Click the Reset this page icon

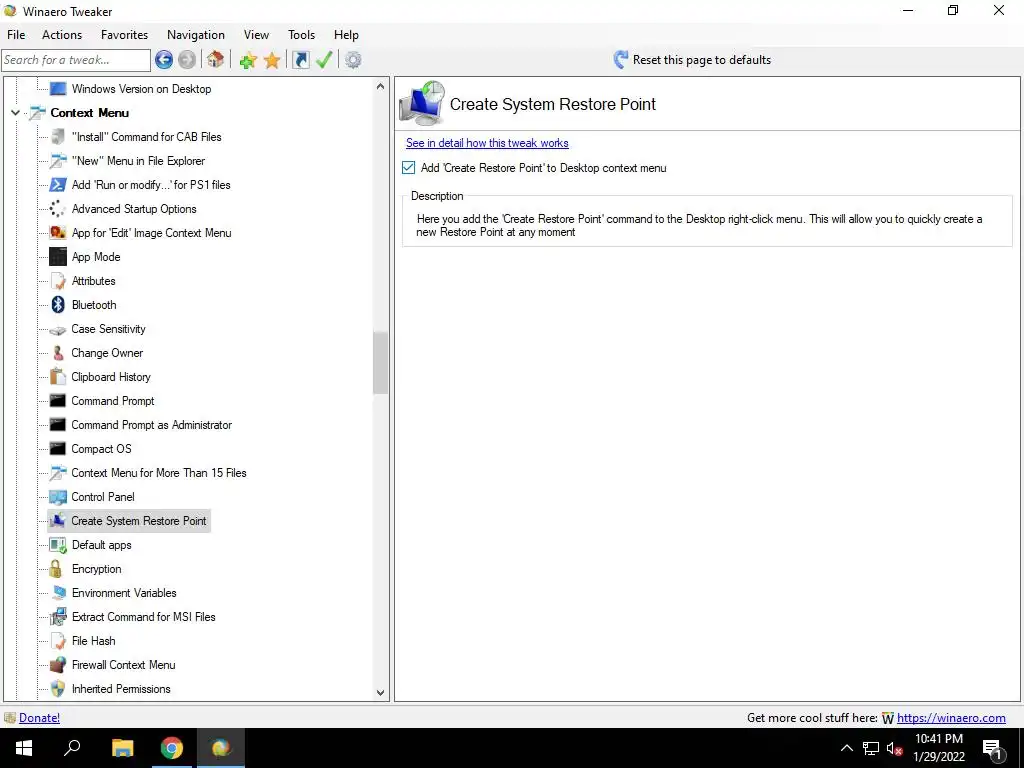(x=620, y=59)
